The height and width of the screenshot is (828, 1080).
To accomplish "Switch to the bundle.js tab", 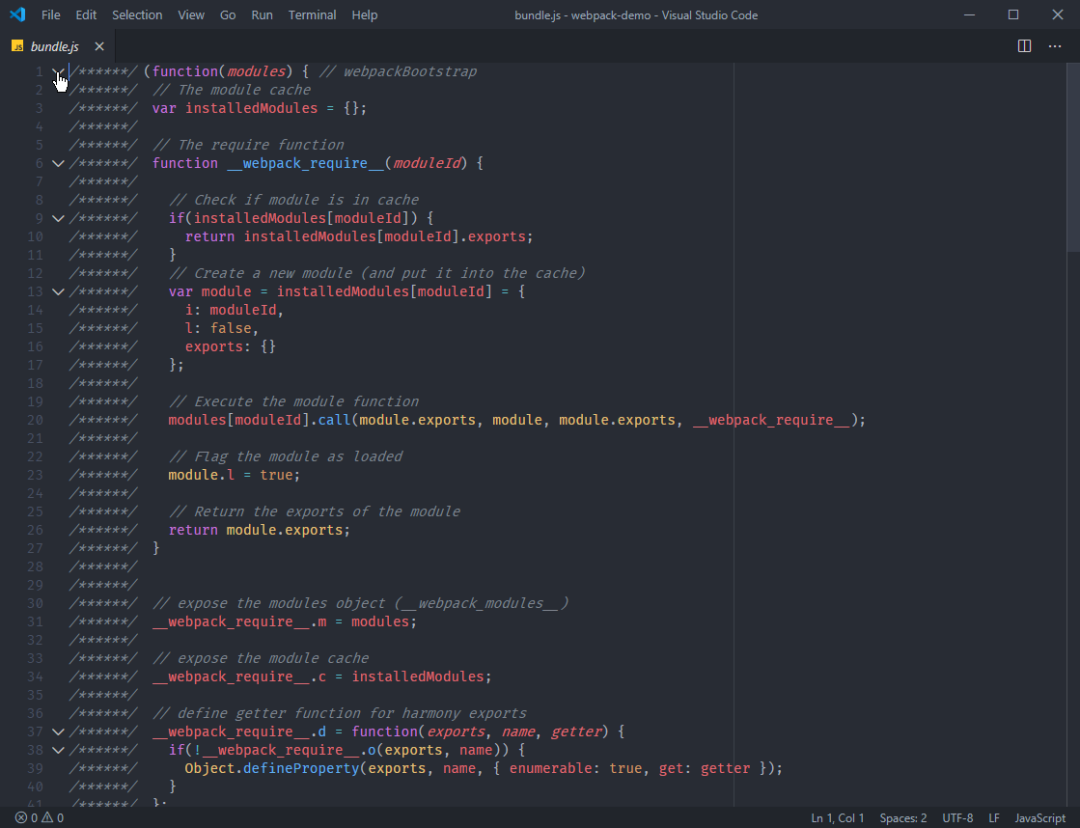I will coord(55,45).
